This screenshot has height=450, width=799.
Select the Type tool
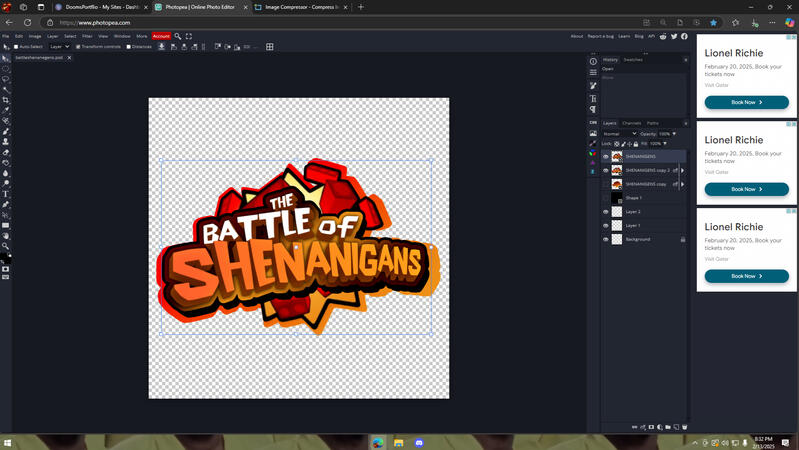[x=6, y=194]
